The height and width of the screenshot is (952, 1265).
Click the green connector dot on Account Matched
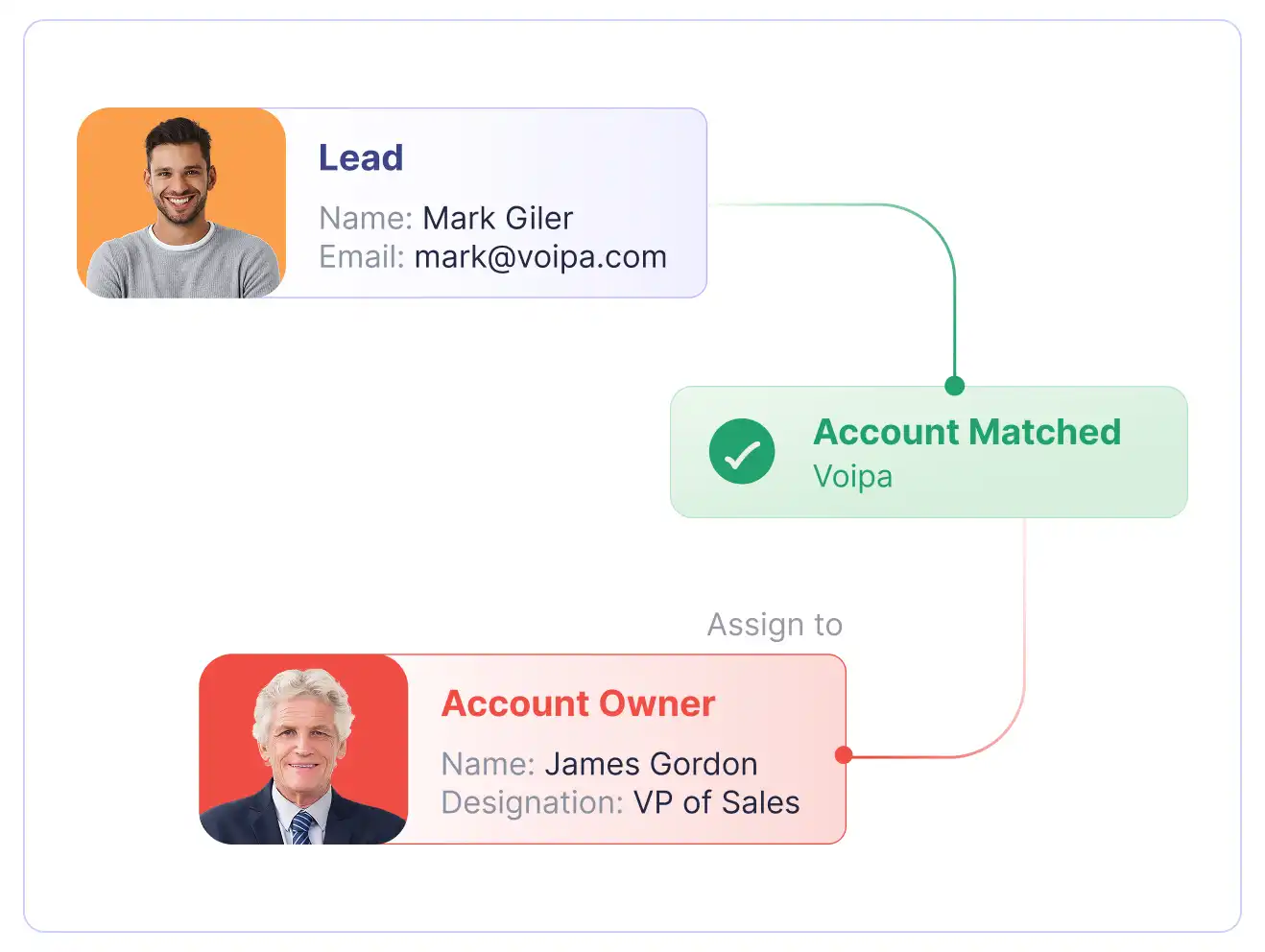coord(954,386)
